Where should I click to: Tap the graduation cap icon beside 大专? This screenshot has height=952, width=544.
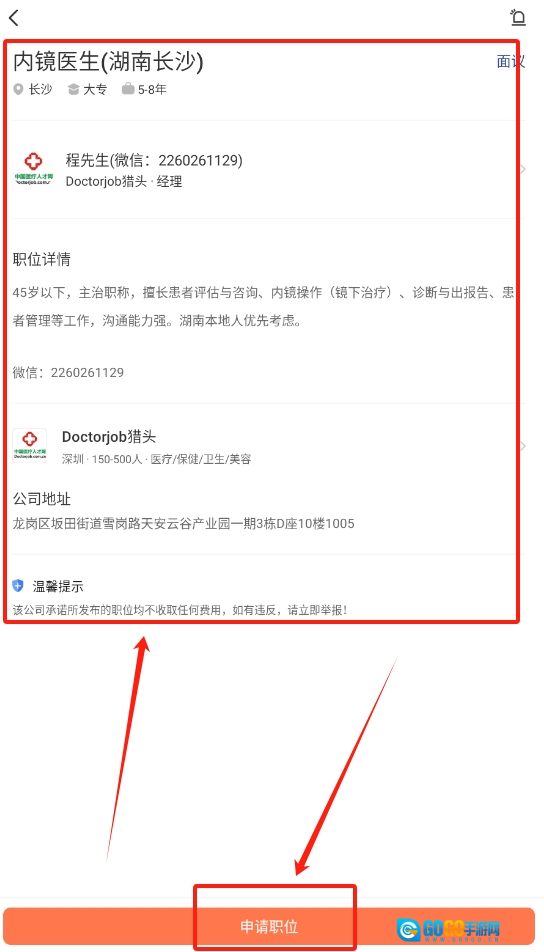73,90
